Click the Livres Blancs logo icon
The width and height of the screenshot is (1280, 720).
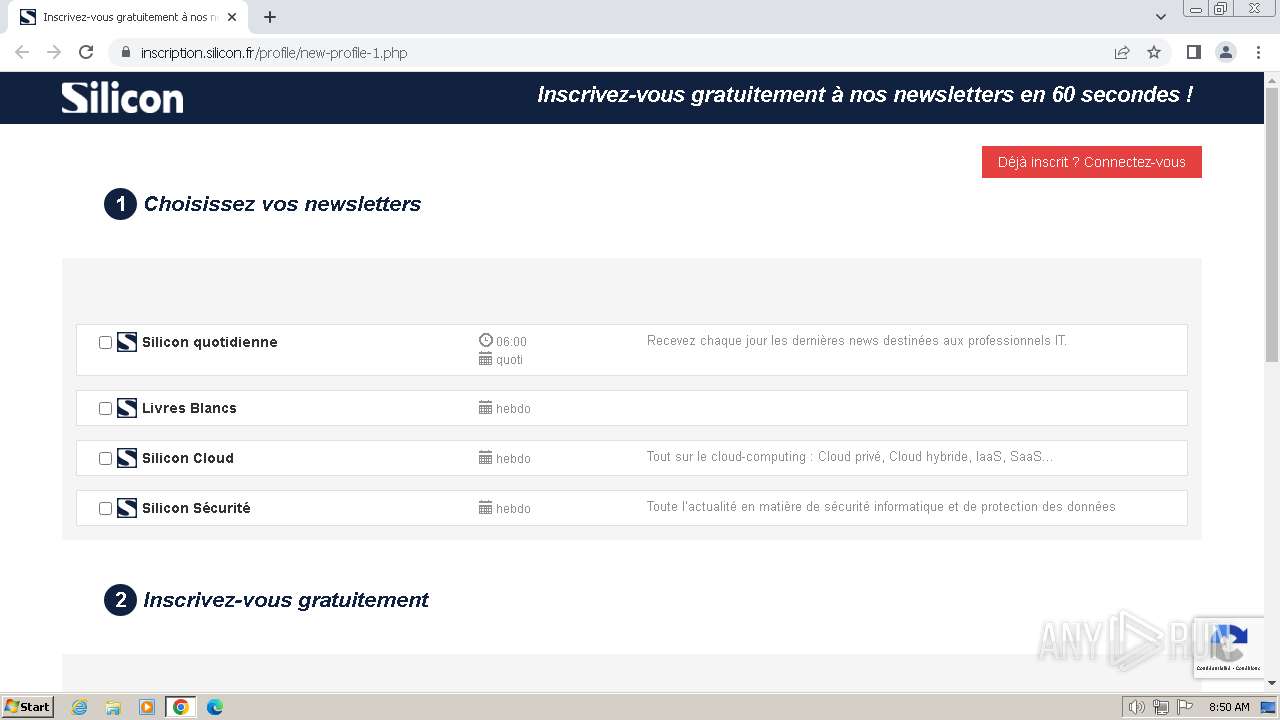click(127, 408)
